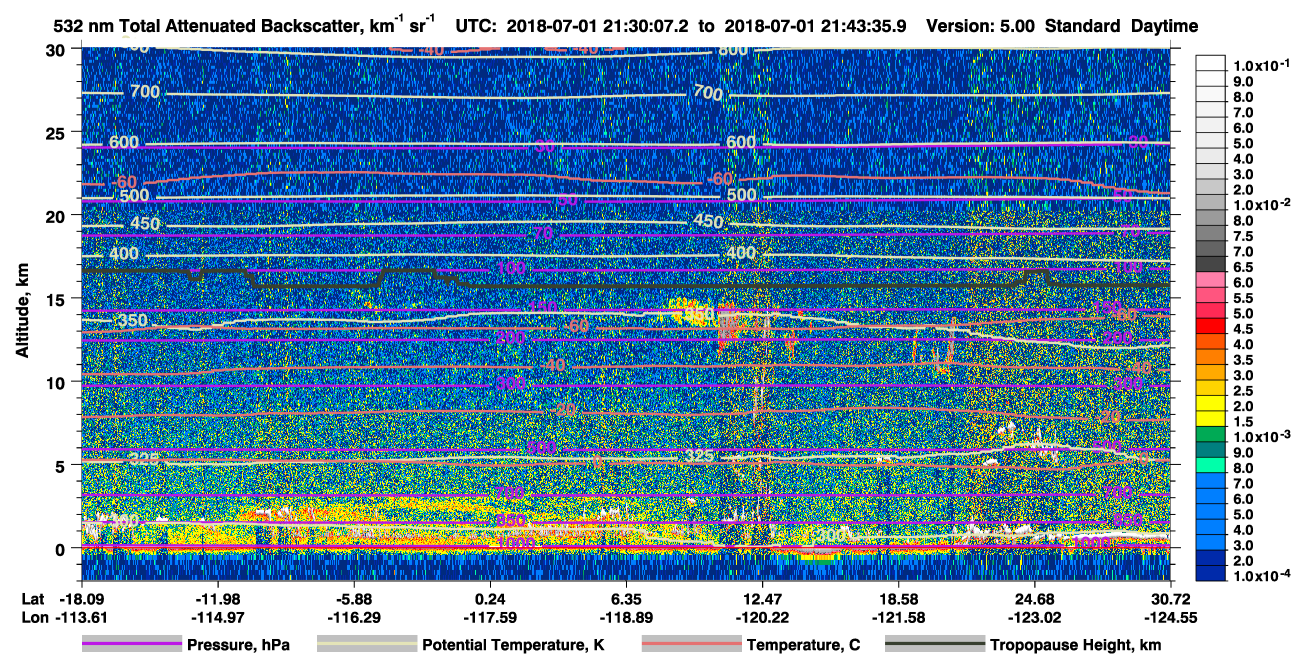Click the 'Version: 5.00' text

(x=980, y=27)
